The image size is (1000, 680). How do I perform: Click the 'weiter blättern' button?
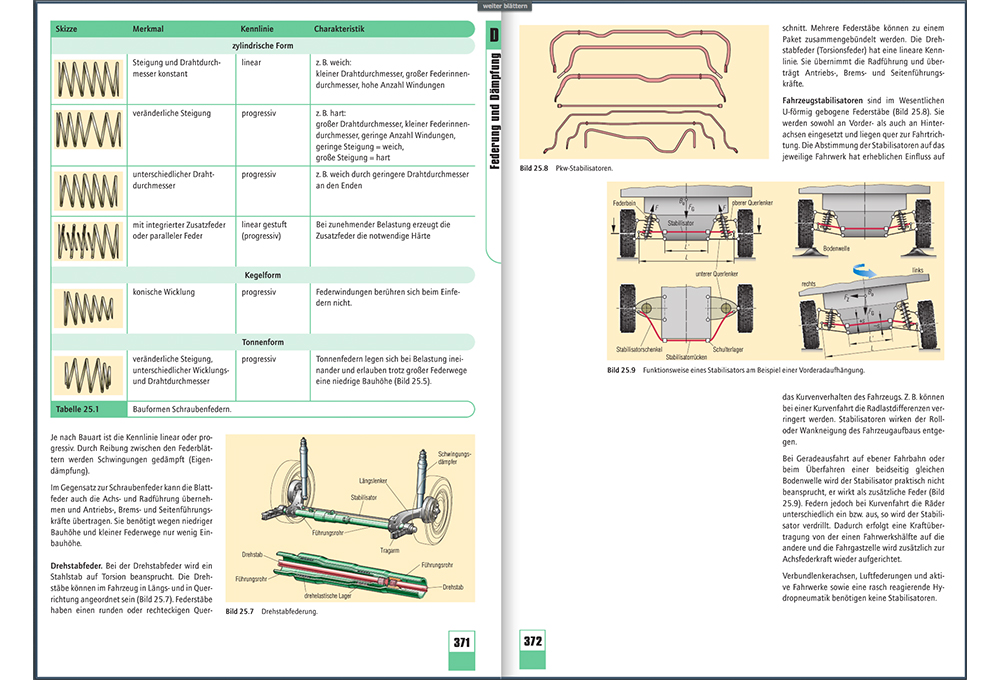[507, 5]
